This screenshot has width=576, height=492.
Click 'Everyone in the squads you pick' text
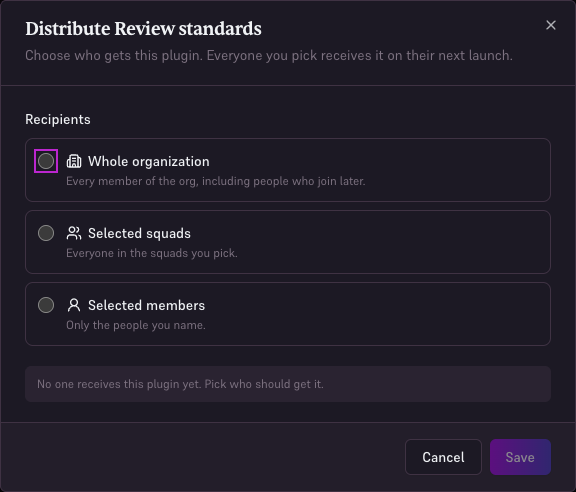152,253
